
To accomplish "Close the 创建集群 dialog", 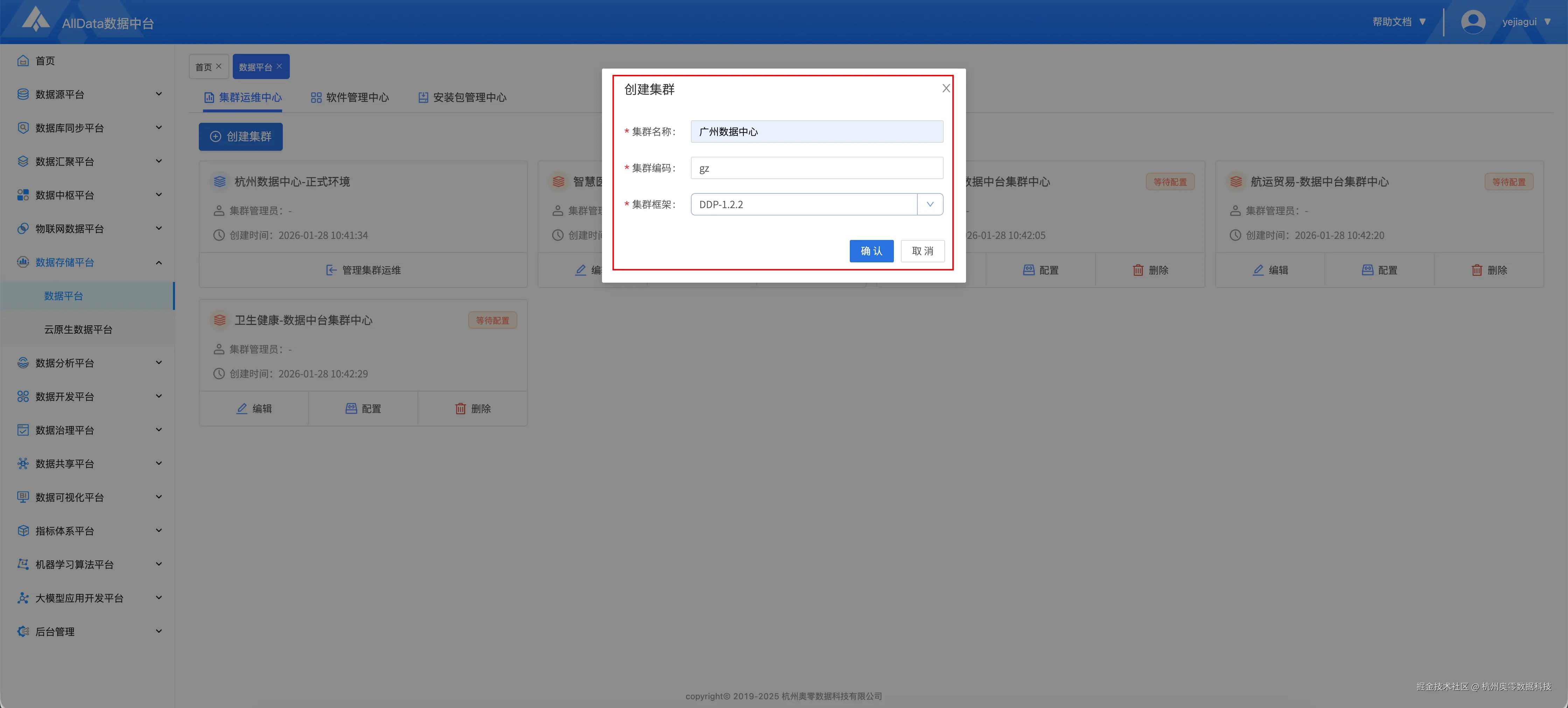I will tap(945, 89).
